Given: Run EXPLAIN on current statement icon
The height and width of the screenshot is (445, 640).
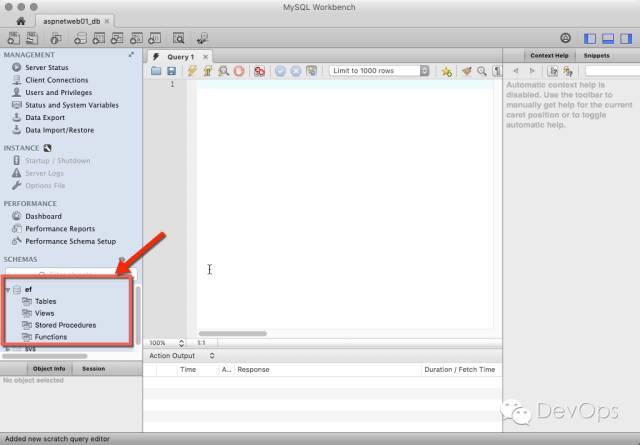Looking at the screenshot, I should pyautogui.click(x=223, y=71).
